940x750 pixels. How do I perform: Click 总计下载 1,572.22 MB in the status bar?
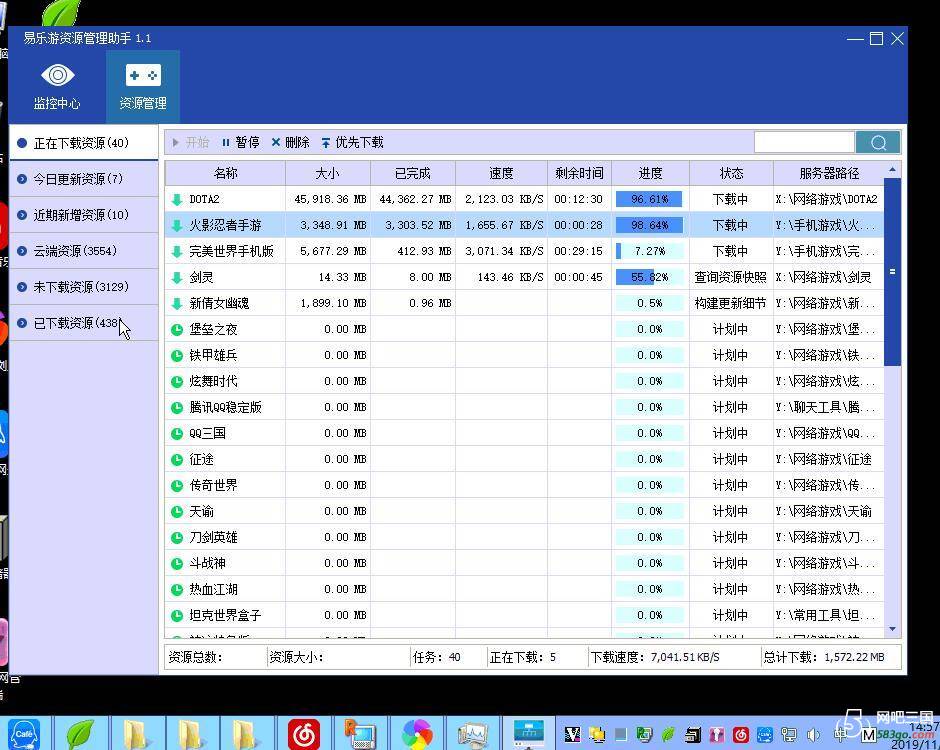824,657
